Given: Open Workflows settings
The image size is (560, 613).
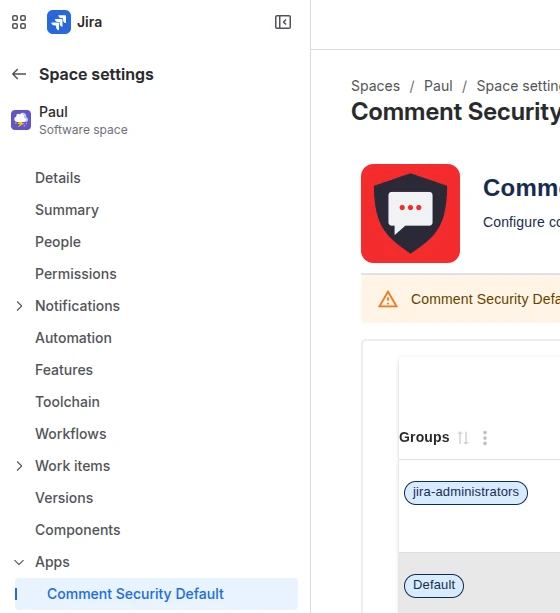Looking at the screenshot, I should [x=71, y=434].
